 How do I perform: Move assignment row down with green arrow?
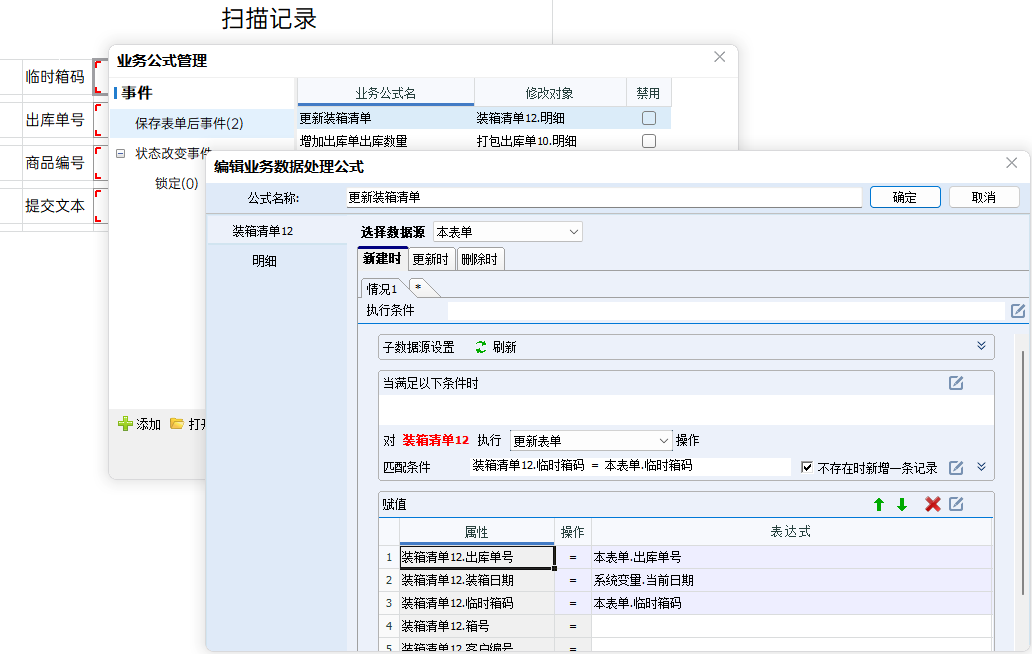[902, 505]
